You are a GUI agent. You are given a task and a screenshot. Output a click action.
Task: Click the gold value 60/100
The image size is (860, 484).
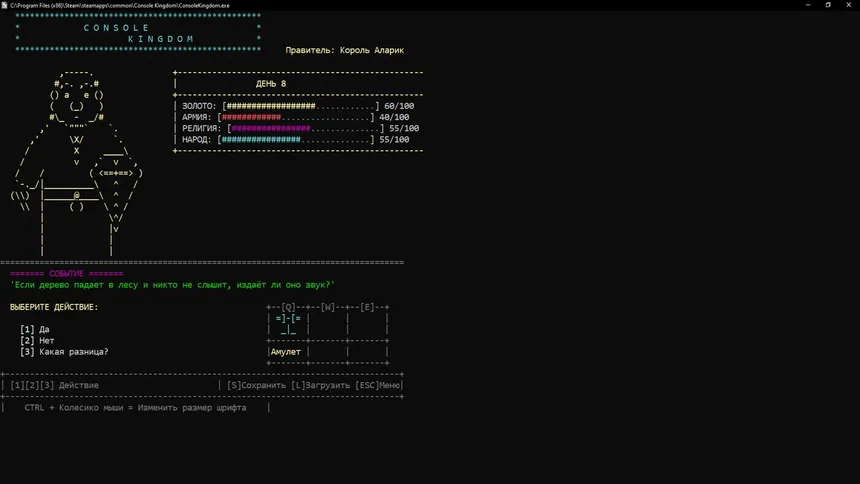click(399, 106)
